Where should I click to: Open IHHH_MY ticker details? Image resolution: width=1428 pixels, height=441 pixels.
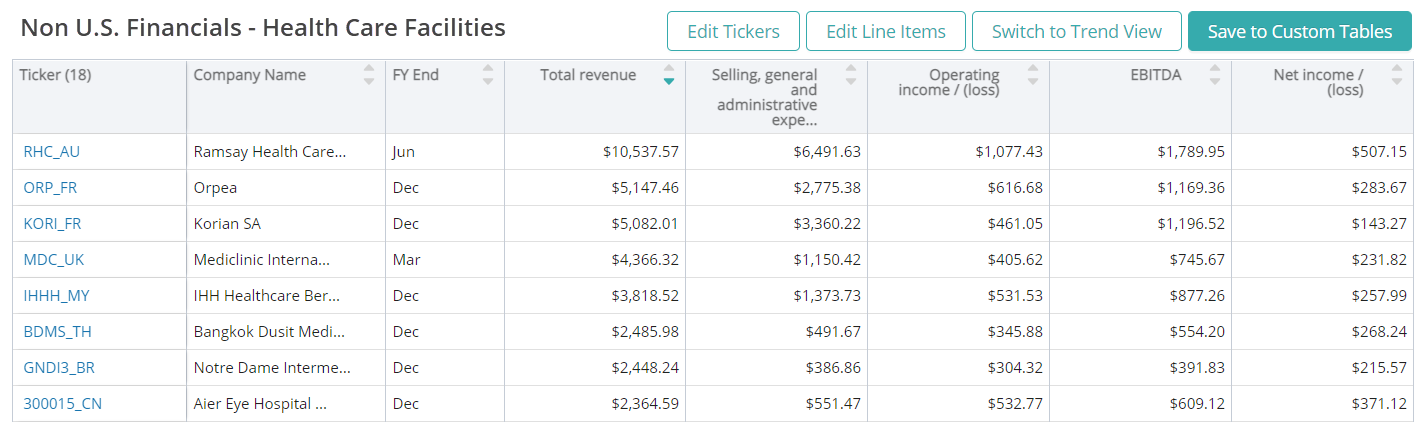click(56, 296)
